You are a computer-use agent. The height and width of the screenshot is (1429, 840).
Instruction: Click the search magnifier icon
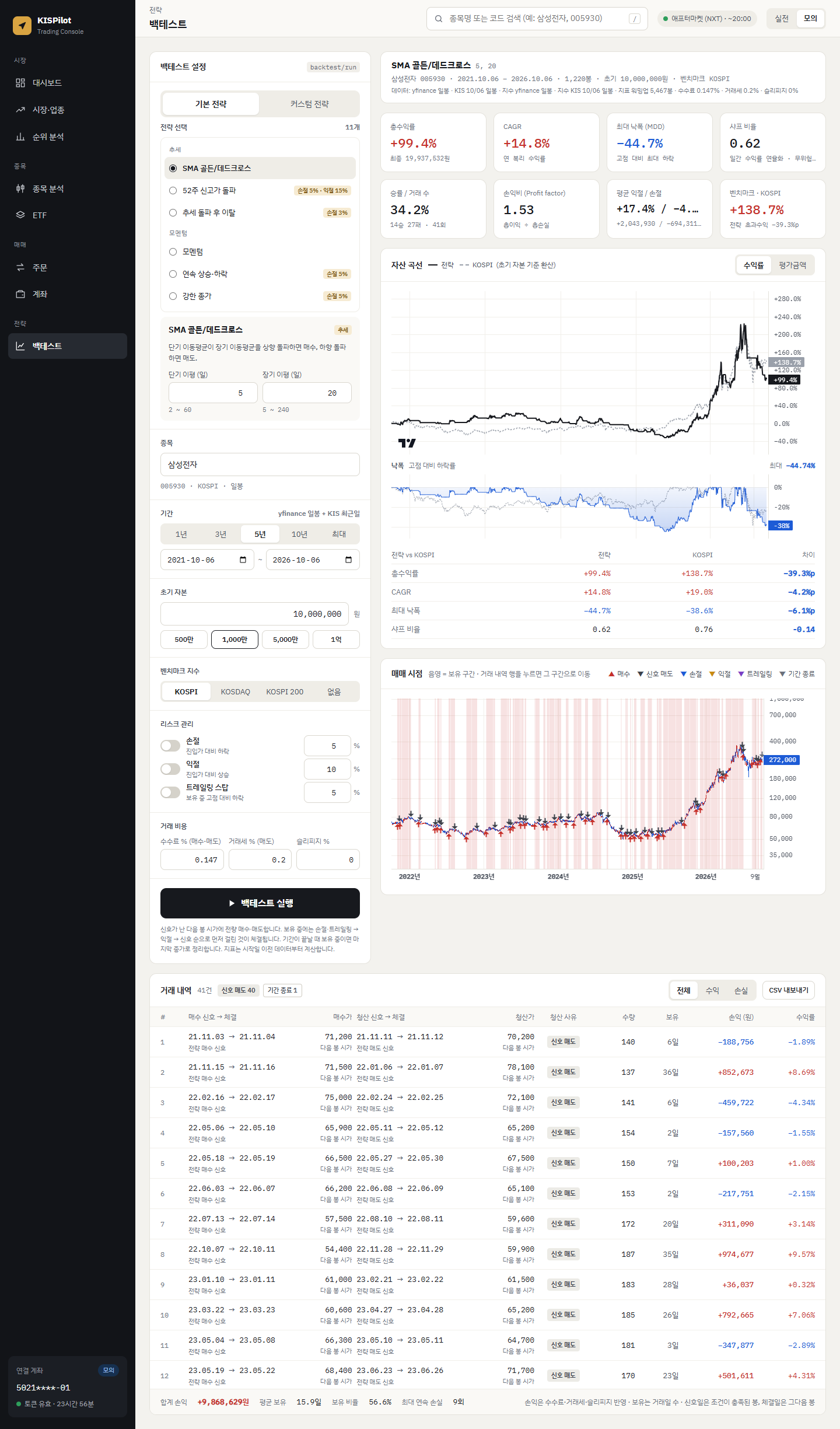[x=439, y=19]
